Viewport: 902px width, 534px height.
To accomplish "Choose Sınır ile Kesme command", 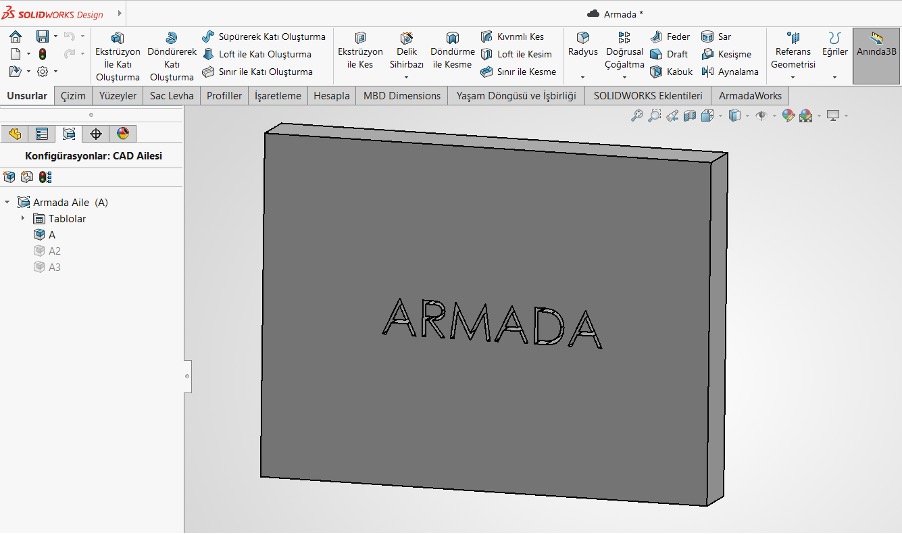I will 518,72.
